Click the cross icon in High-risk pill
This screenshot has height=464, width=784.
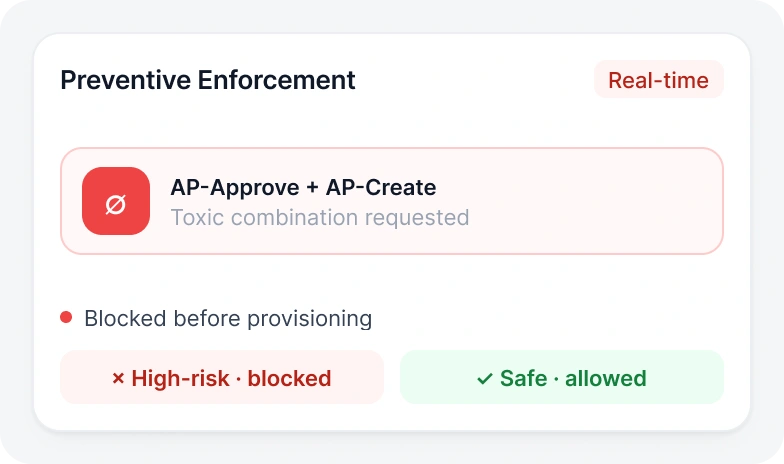coord(118,378)
